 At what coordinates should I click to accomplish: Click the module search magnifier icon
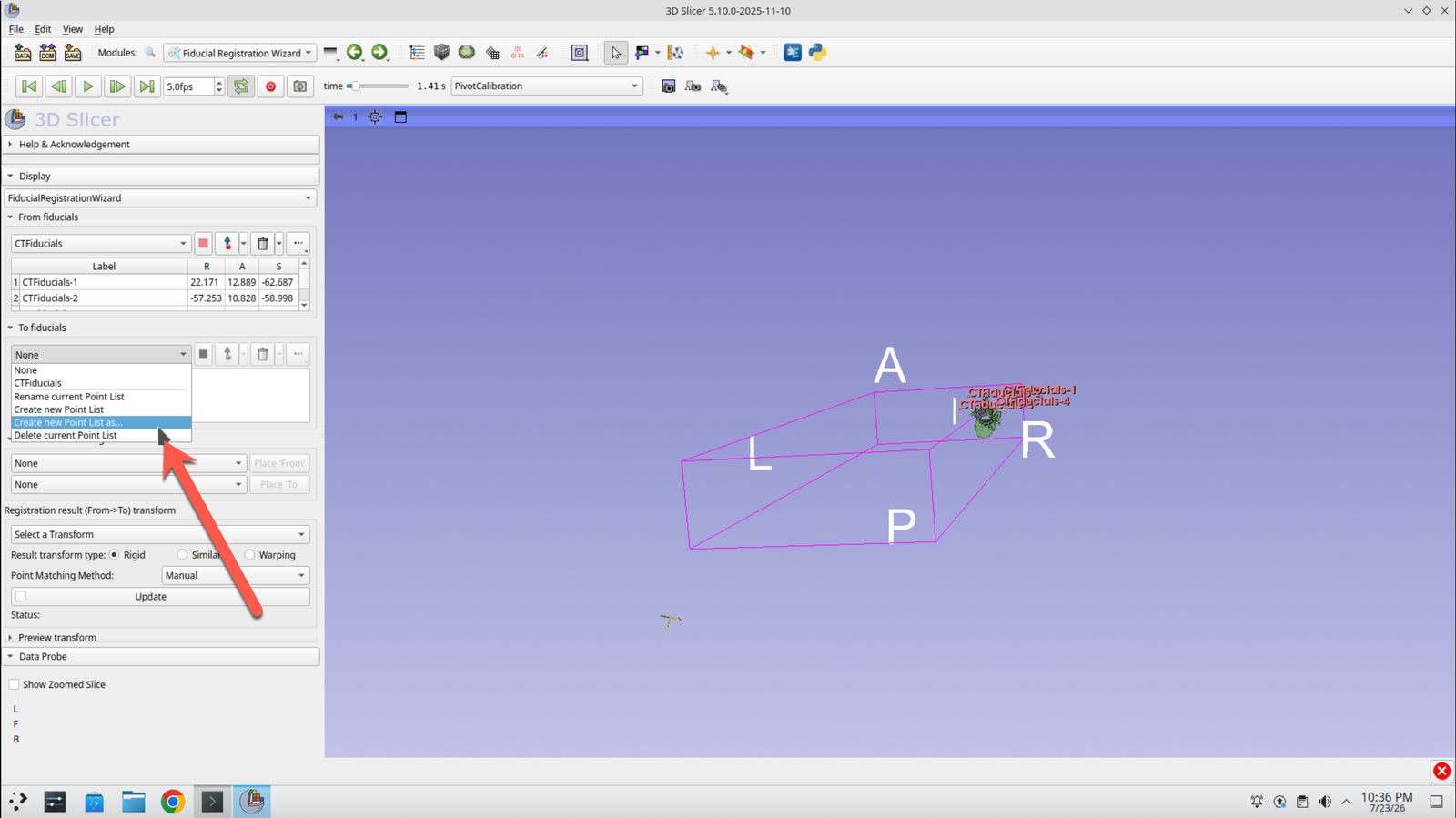click(x=150, y=53)
